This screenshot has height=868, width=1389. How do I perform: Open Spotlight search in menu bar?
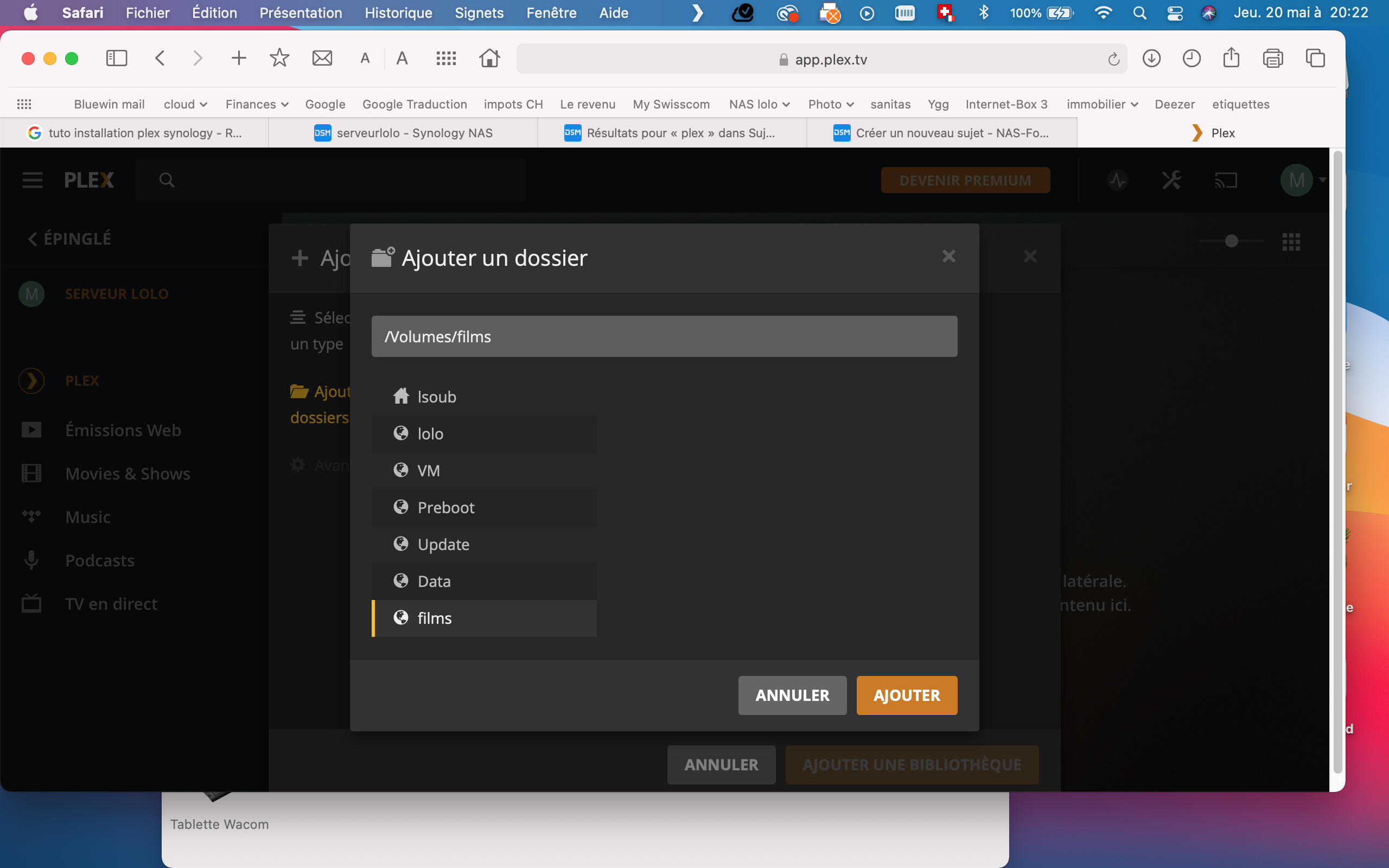coord(1140,12)
